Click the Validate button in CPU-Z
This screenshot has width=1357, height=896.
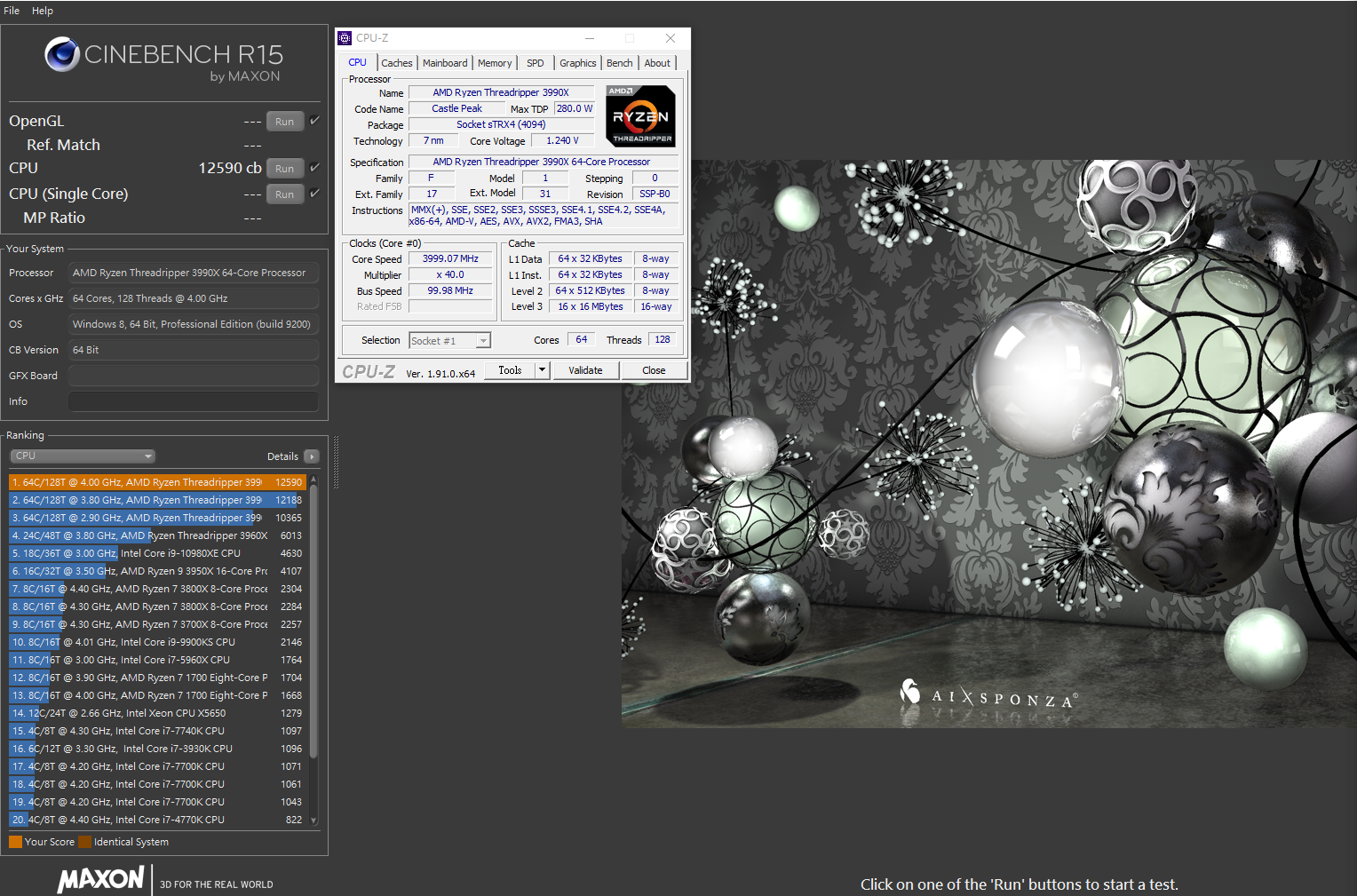(585, 370)
